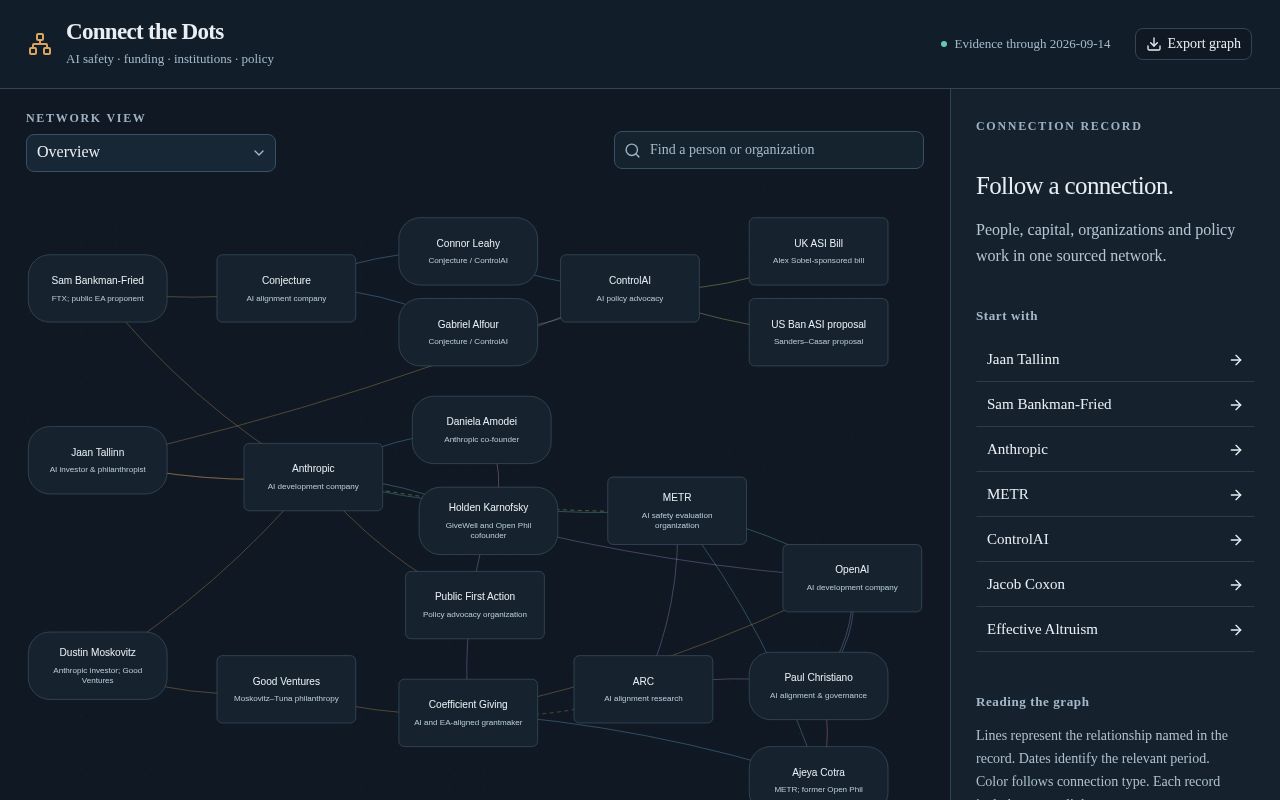Click the arrow icon in the METR row
The image size is (1280, 800).
coord(1236,495)
